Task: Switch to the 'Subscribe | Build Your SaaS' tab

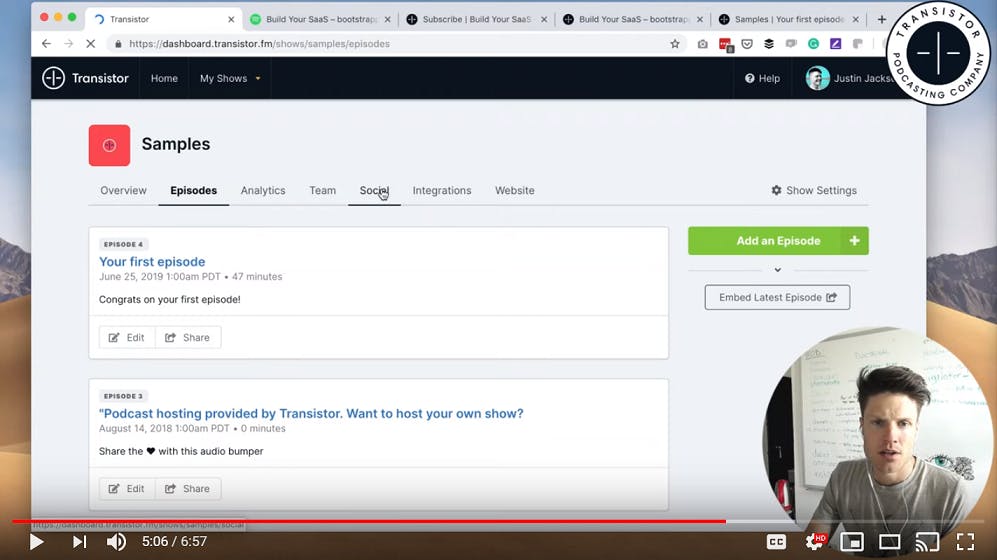Action: point(475,19)
